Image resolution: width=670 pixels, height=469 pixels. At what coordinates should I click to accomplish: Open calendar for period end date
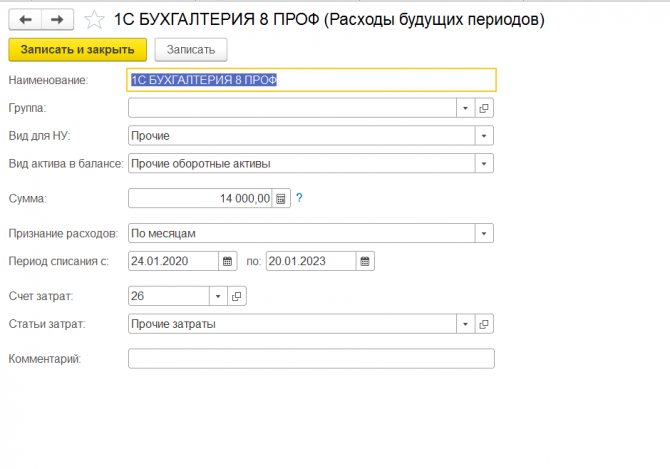365,261
